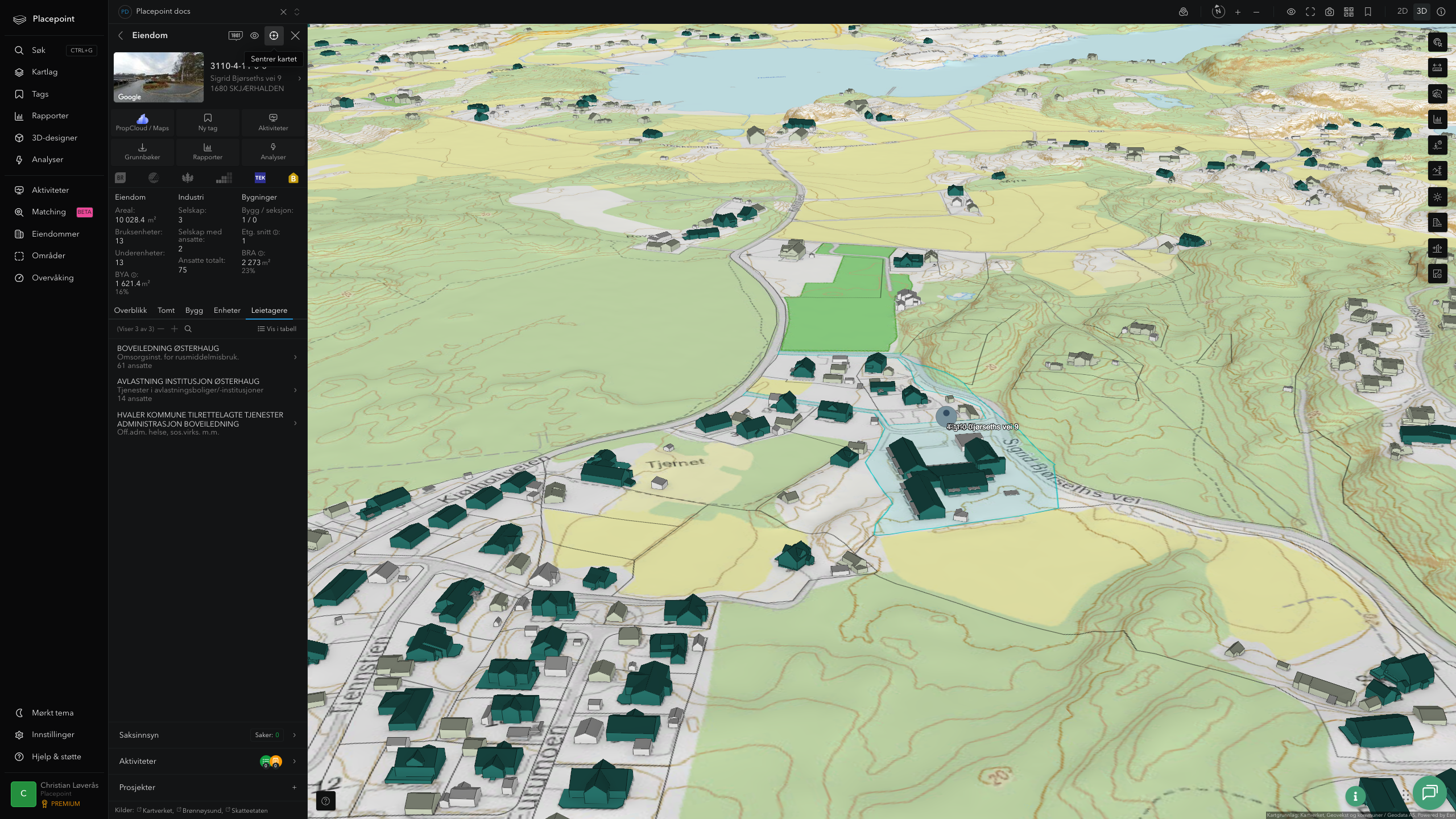Viewport: 1456px width, 819px height.
Task: Expand the Saksinnsyn section
Action: pyautogui.click(x=208, y=735)
